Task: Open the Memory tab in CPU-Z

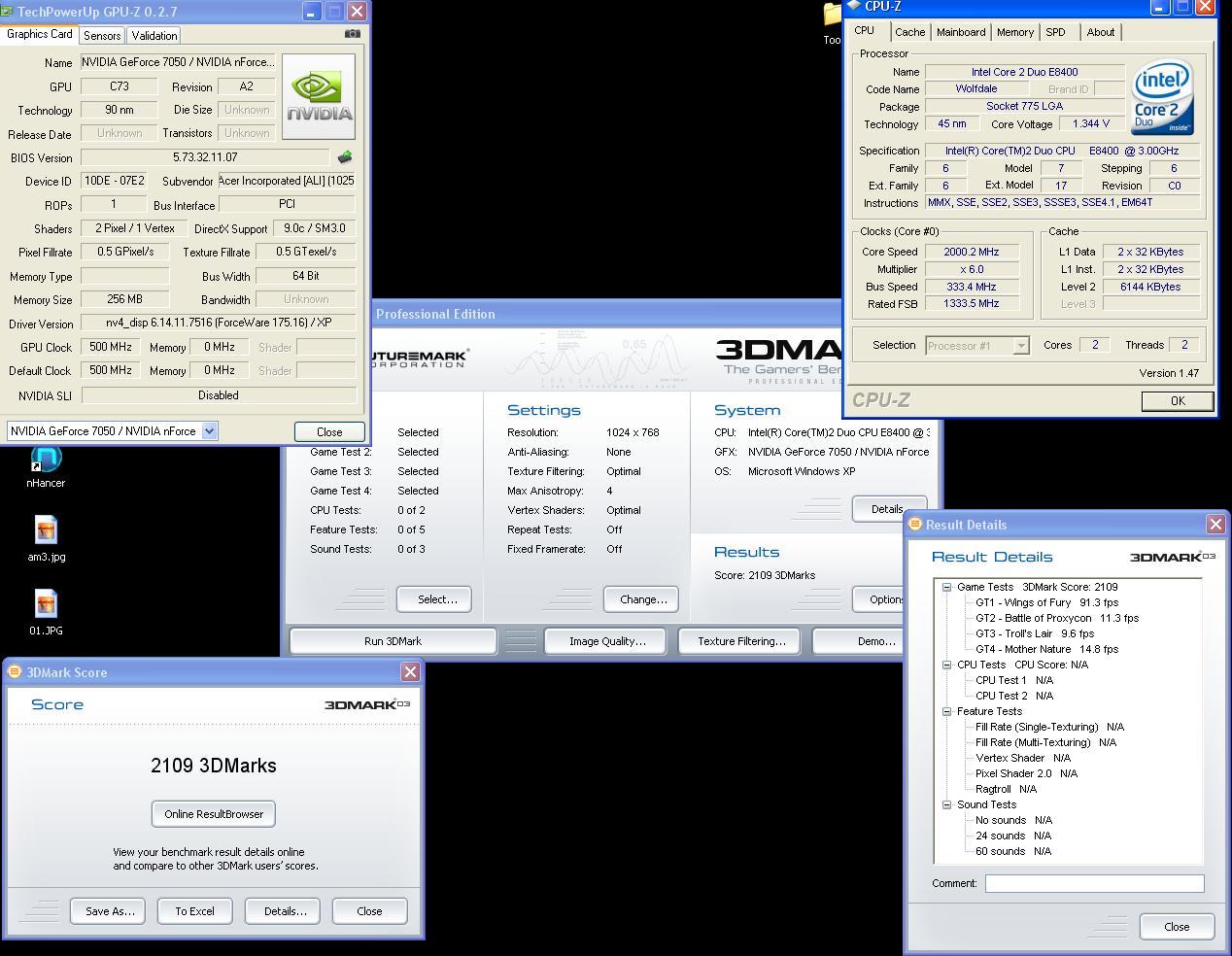Action: click(x=1015, y=32)
